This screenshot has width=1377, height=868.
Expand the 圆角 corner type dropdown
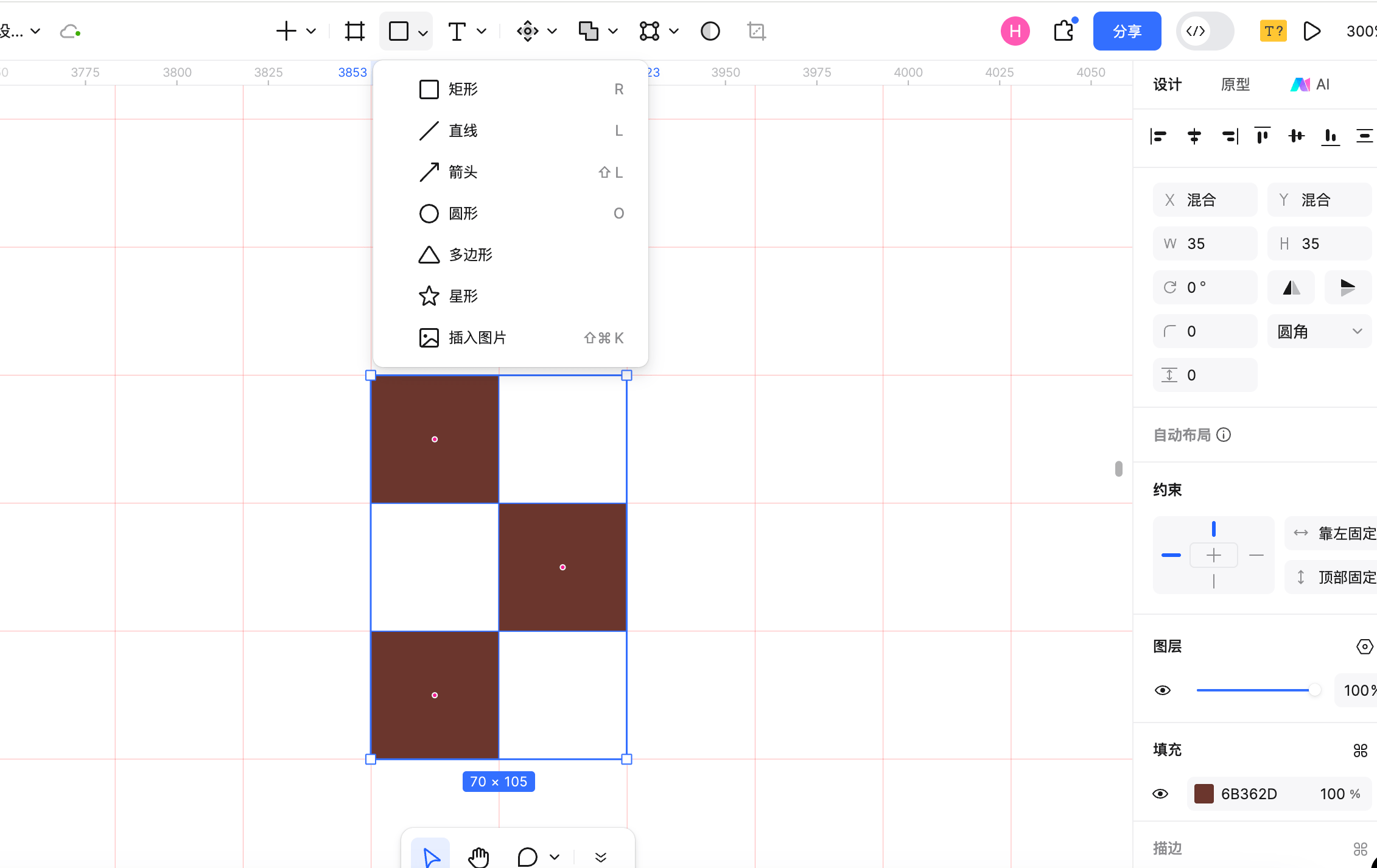coord(1319,331)
